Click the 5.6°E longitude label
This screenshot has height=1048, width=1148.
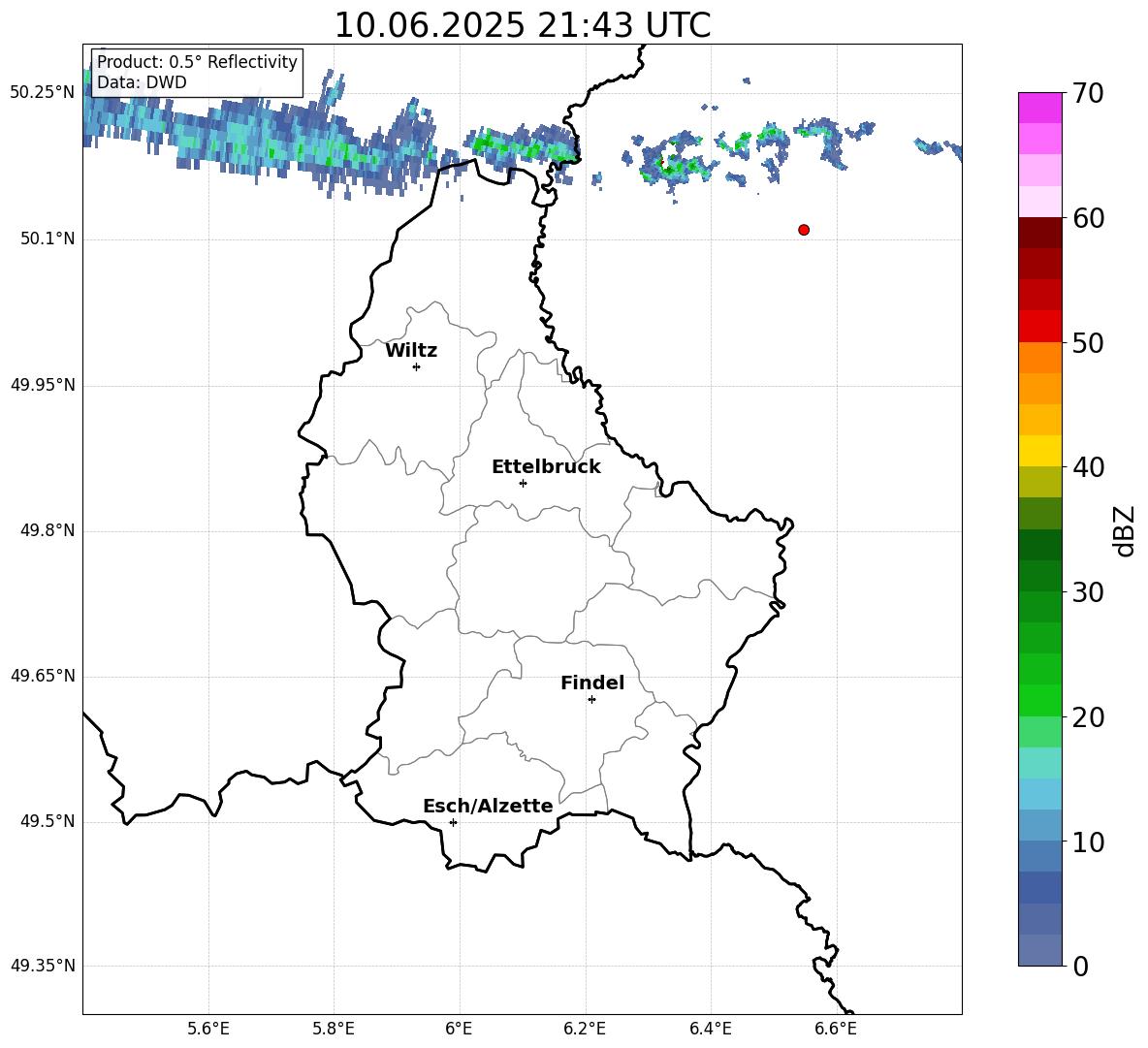pos(208,1029)
